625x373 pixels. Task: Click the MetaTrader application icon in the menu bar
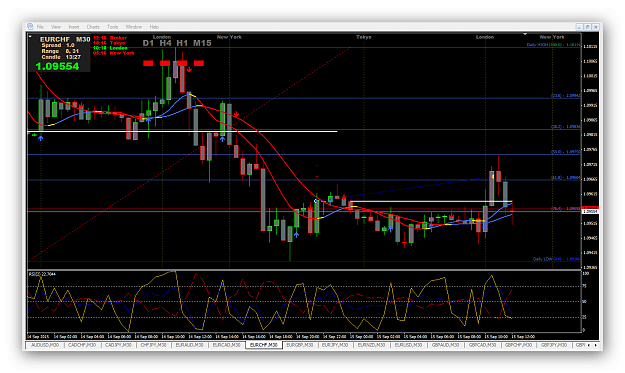(x=30, y=26)
